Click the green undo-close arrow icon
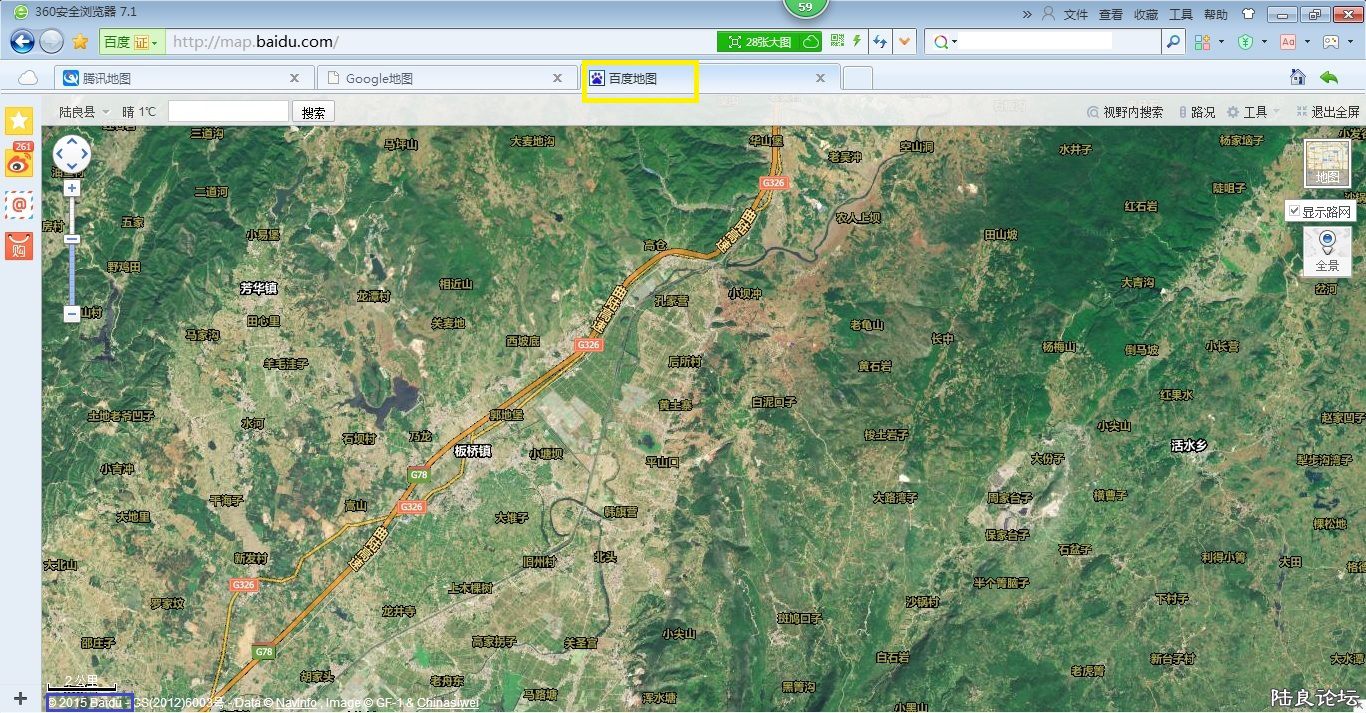 [1329, 78]
